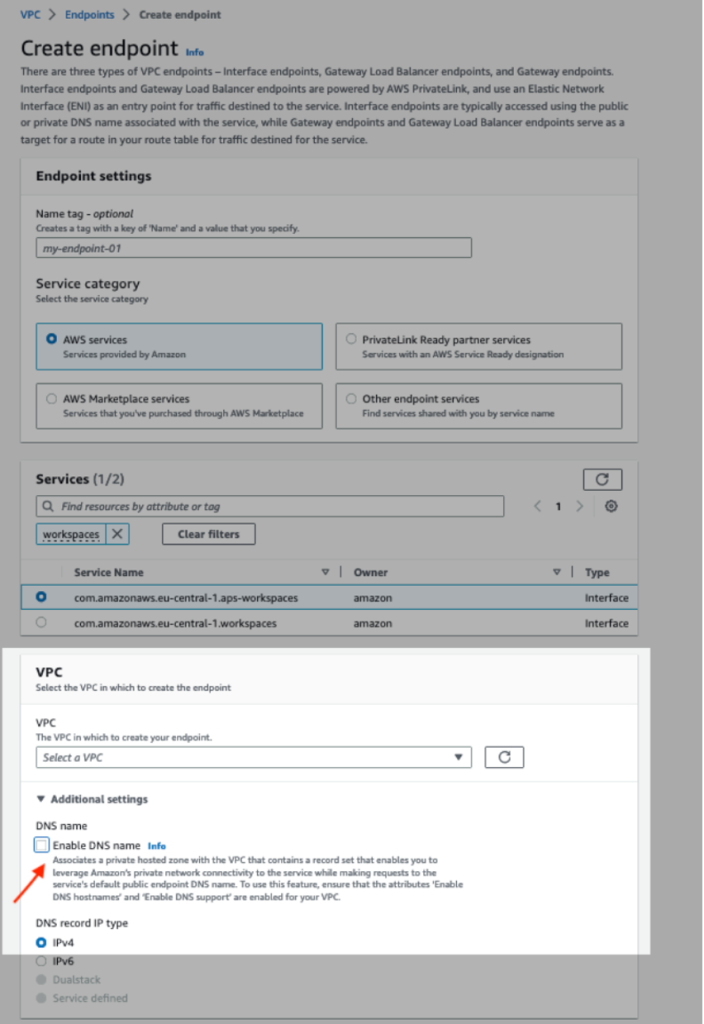Screen dimensions: 704x1024
Task: Select IPv6 as DNS record IP type
Action: [40, 961]
